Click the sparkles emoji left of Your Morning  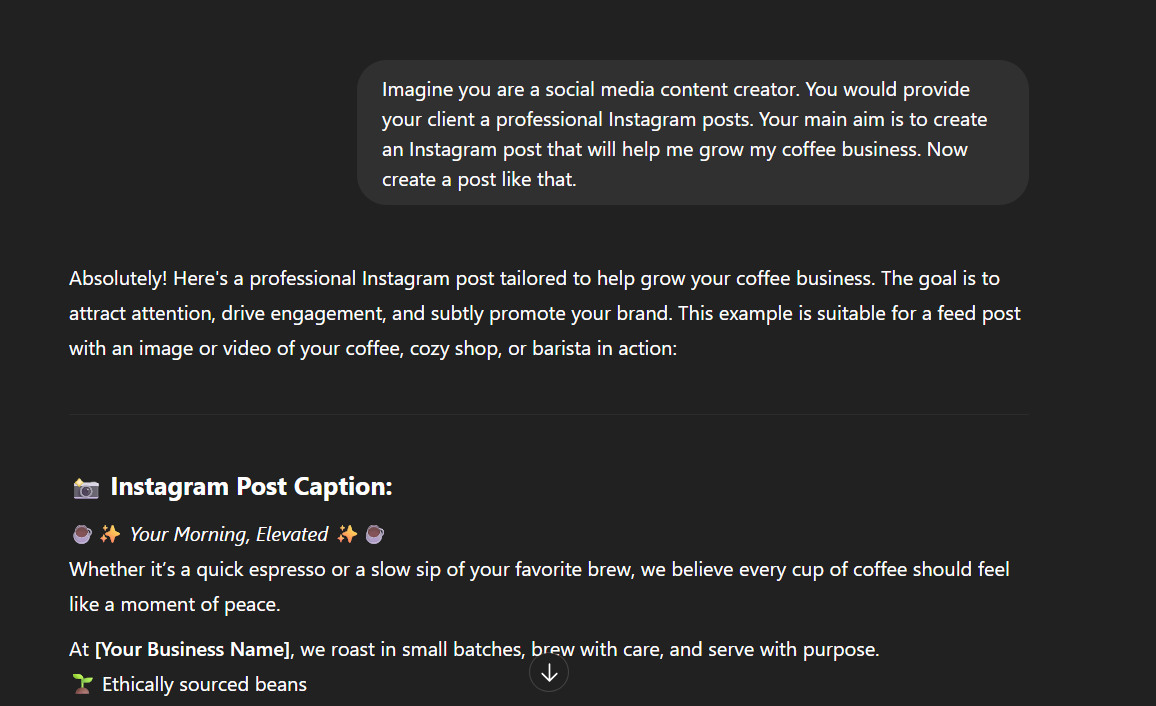pyautogui.click(x=111, y=534)
